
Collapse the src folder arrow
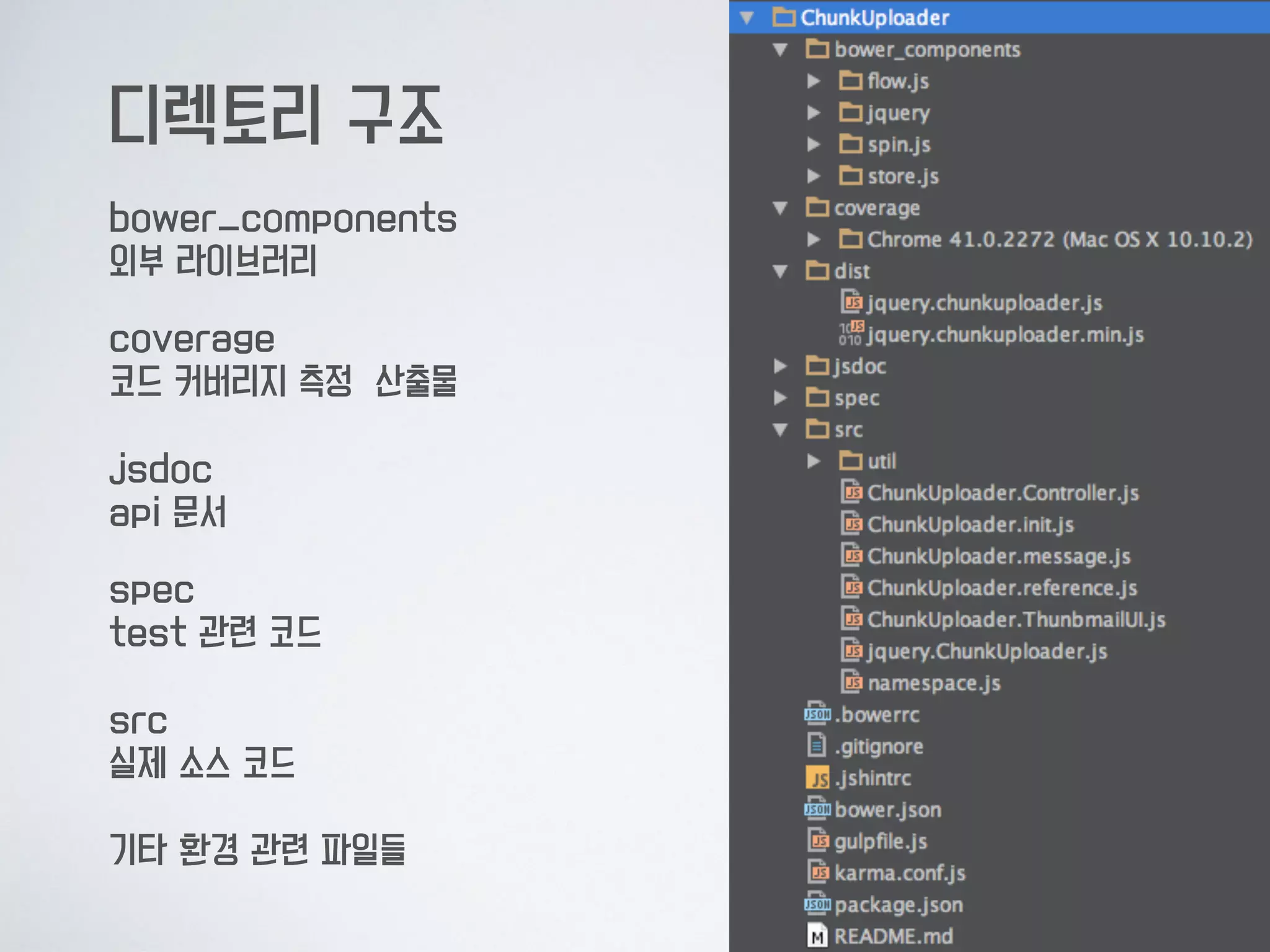coord(780,430)
